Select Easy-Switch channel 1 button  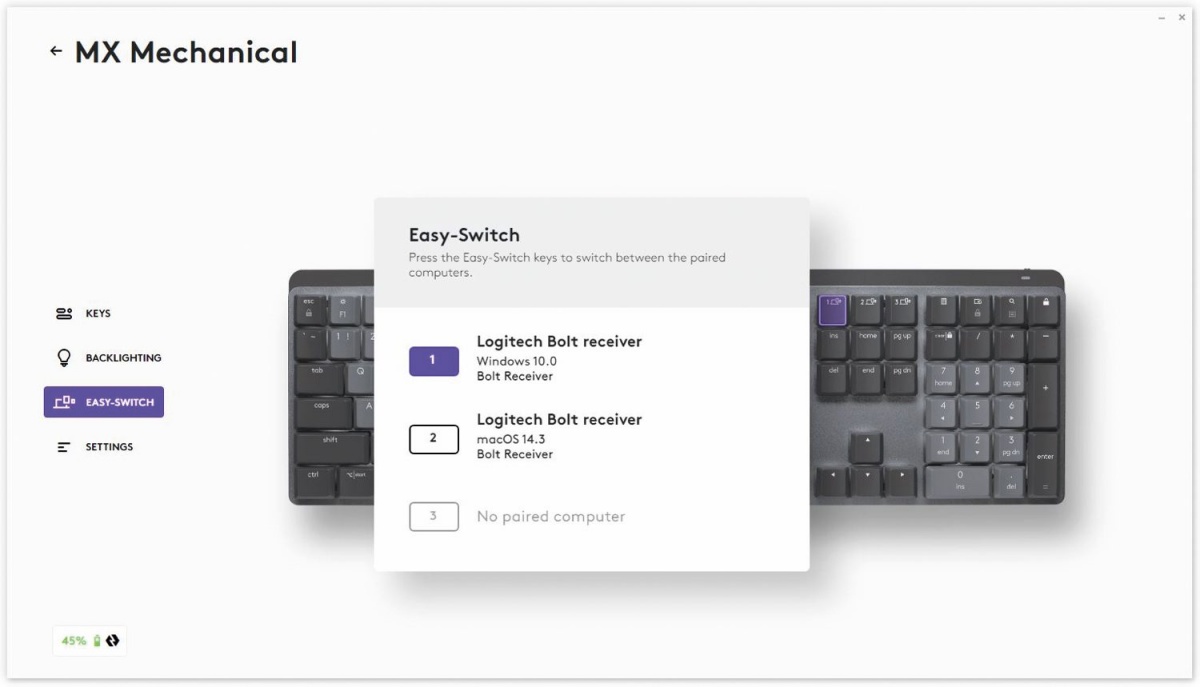(434, 360)
